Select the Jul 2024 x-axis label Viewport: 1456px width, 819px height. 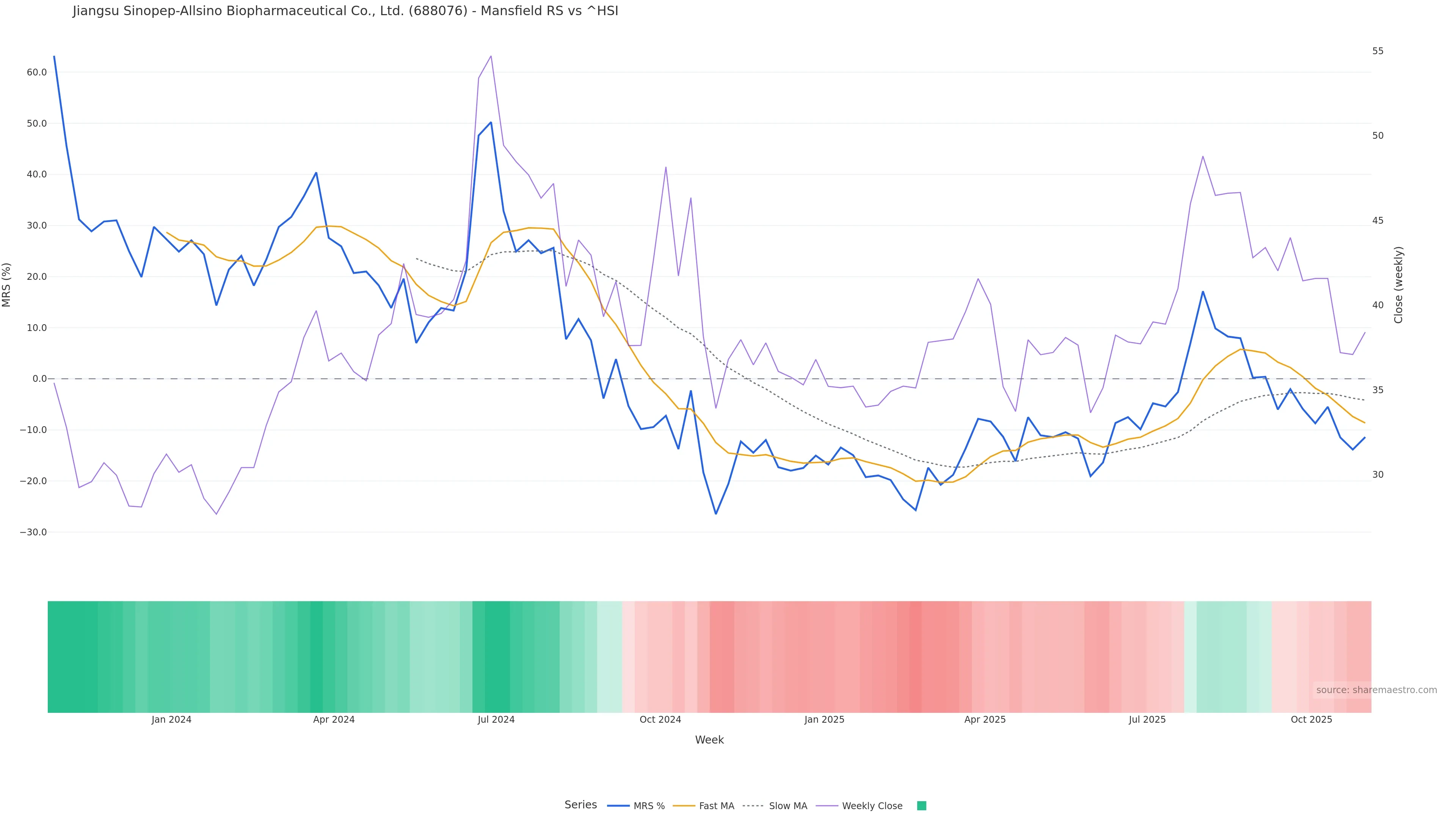point(496,720)
